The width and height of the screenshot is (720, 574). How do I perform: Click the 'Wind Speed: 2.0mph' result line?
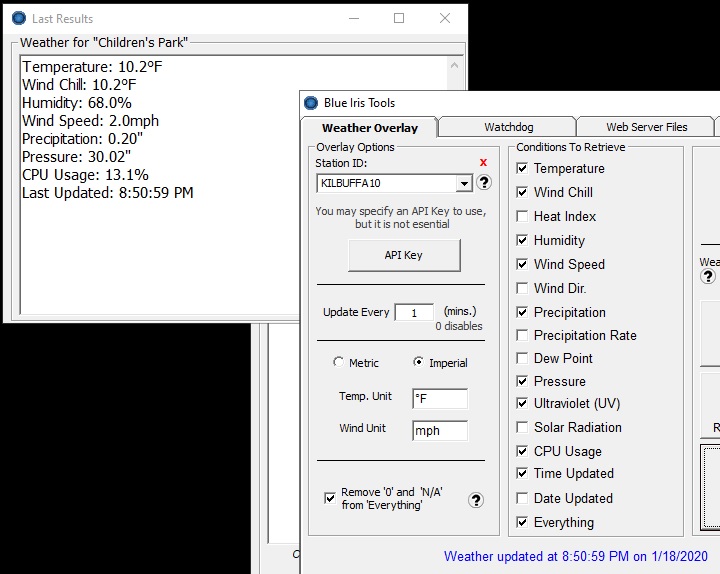pyautogui.click(x=90, y=121)
